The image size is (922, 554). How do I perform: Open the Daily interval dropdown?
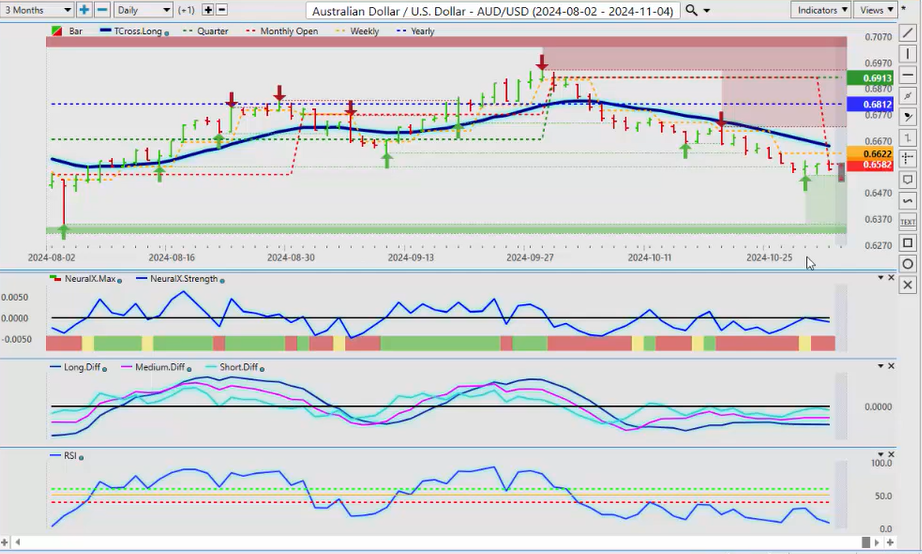click(x=142, y=10)
